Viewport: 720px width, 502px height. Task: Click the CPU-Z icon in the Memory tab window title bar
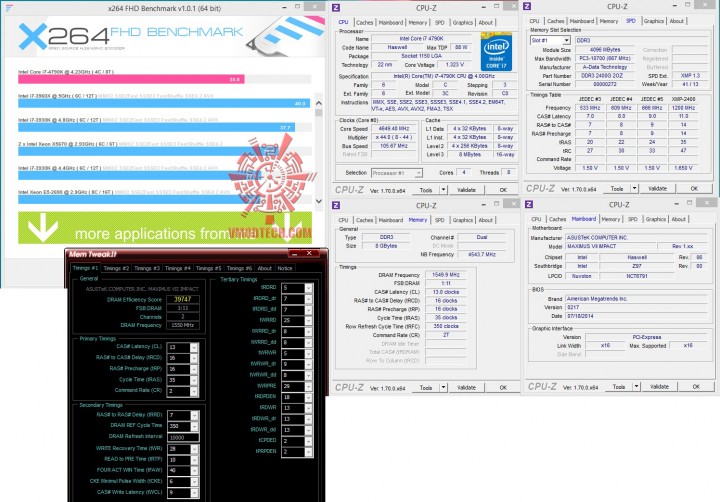pos(336,205)
